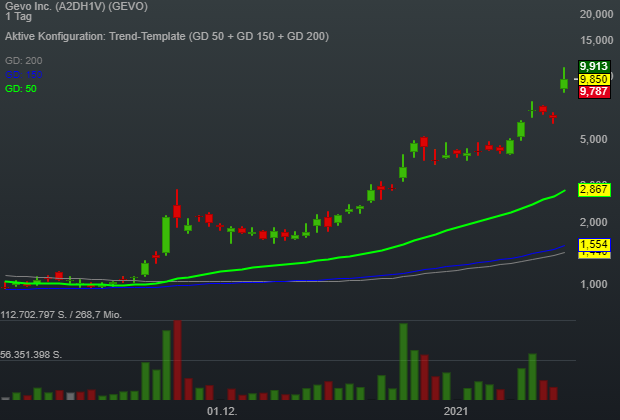Click the 112.702.797 S. / 268,7 Mio. volume label
Image resolution: width=620 pixels, height=420 pixels.
click(61, 315)
